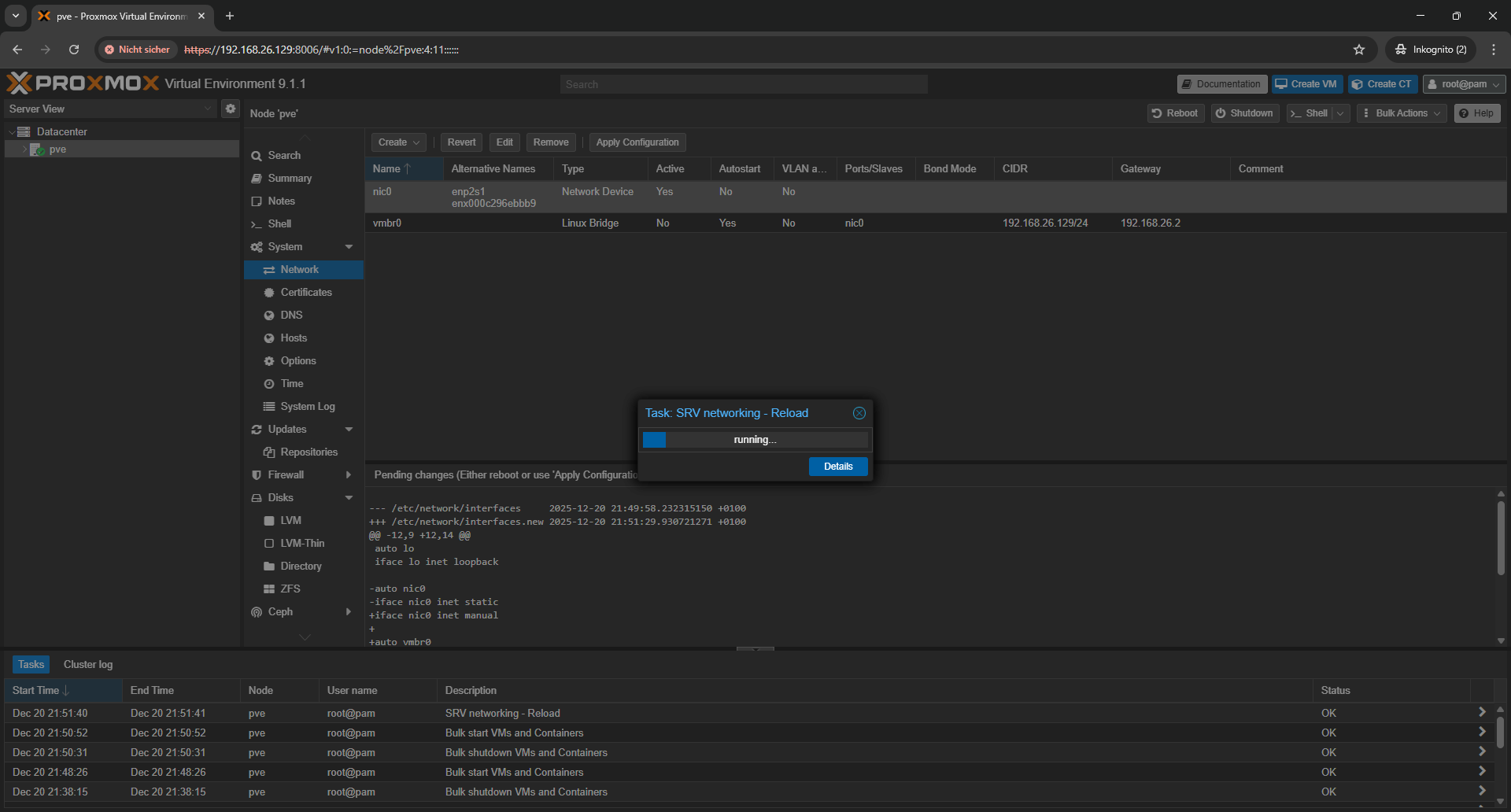Click the Apply Configuration button
1511x812 pixels.
[x=637, y=142]
